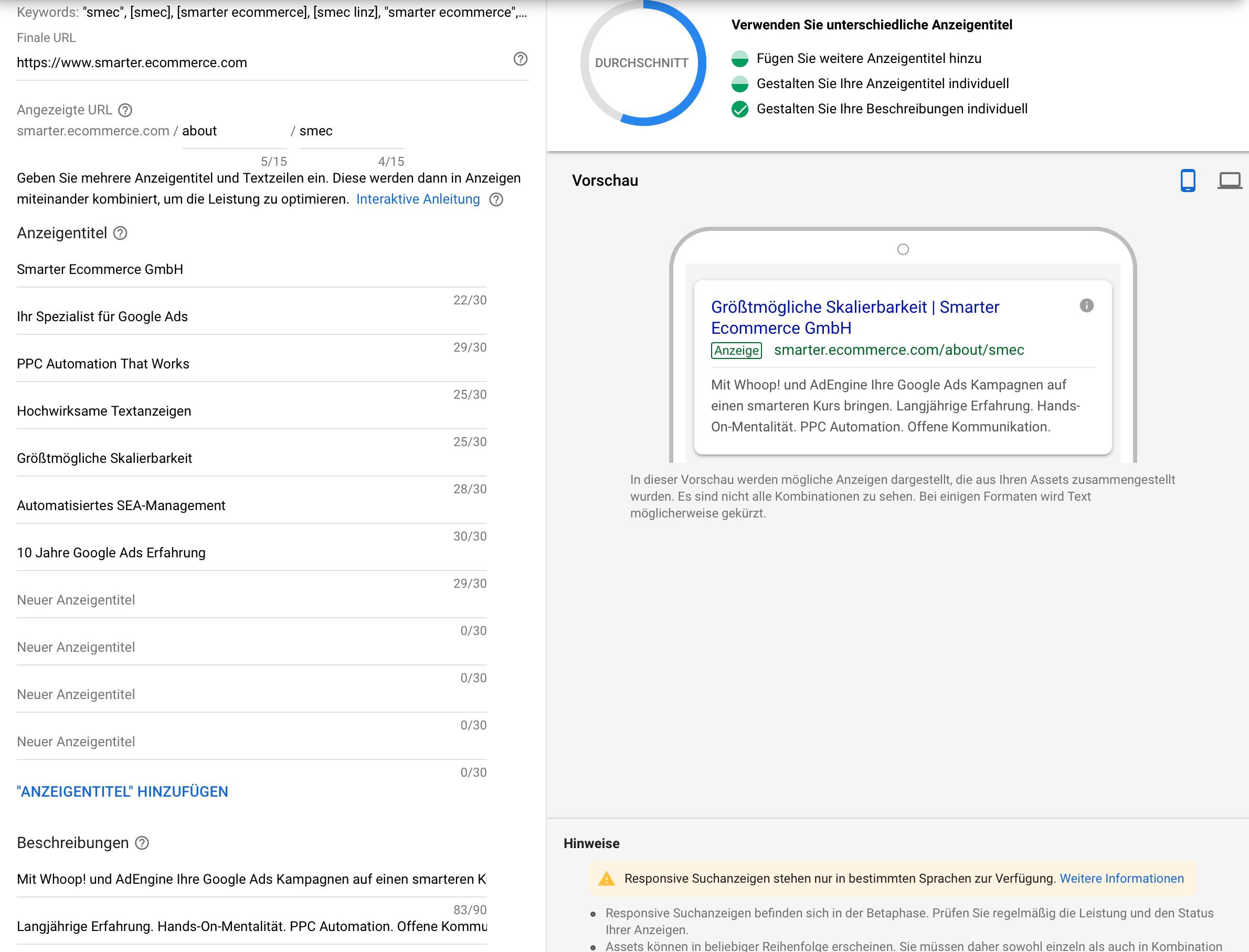Viewport: 1249px width, 952px height.
Task: Open the Interaktive Anleitung link
Action: pyautogui.click(x=418, y=199)
